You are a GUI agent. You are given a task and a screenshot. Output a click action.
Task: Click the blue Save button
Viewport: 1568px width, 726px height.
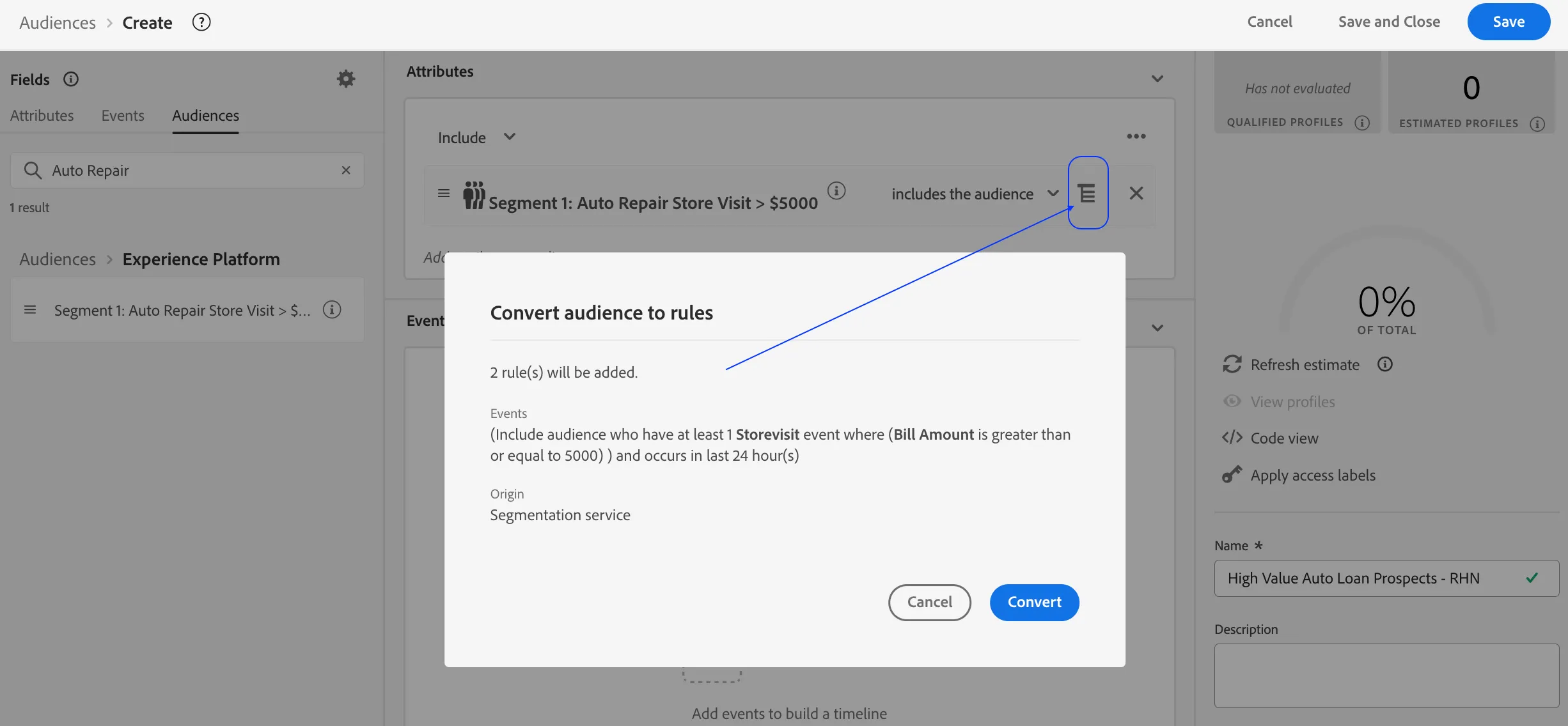(x=1509, y=22)
